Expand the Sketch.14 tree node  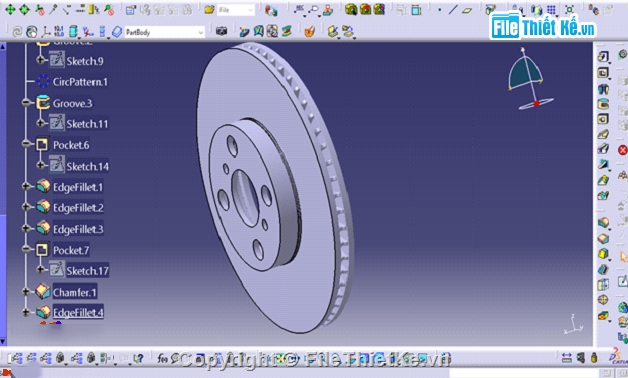(40, 165)
